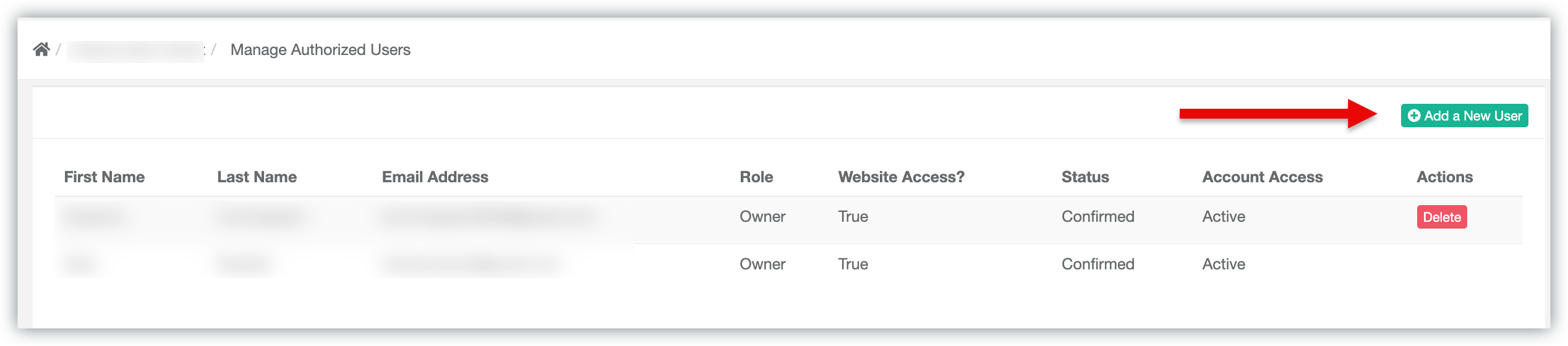Click the First Name column header

pos(104,177)
